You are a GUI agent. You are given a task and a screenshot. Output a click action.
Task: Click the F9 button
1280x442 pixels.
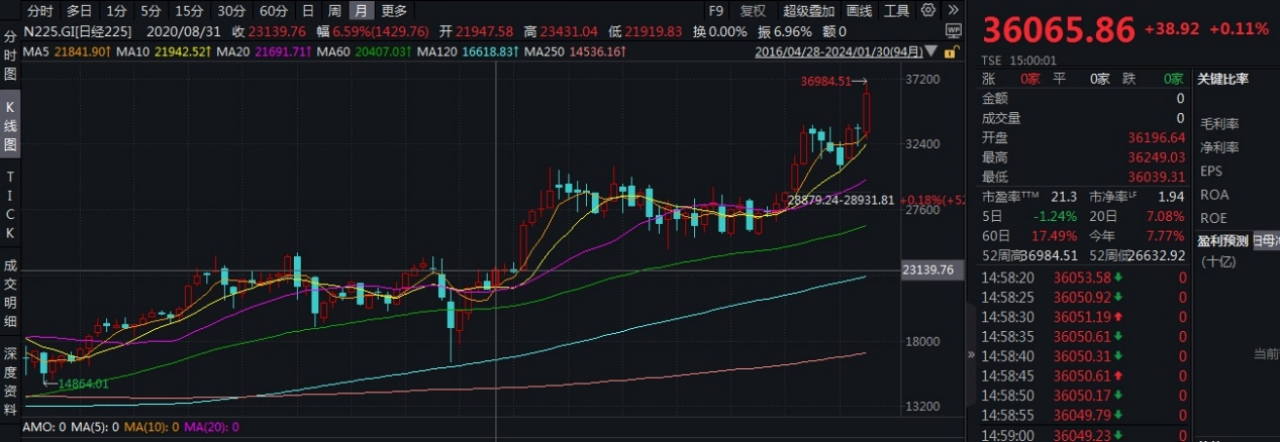coord(716,11)
